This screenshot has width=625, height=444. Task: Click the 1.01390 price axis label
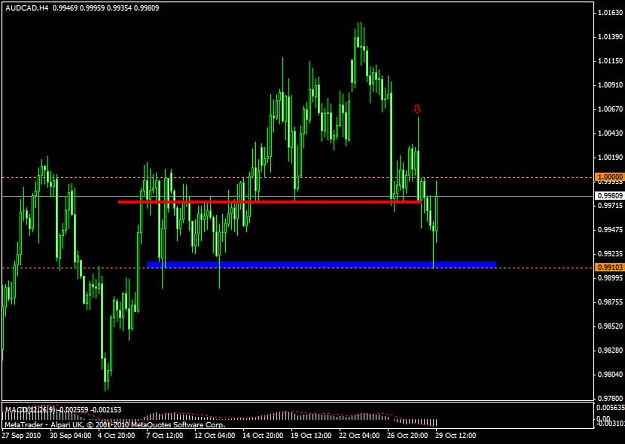tap(610, 37)
